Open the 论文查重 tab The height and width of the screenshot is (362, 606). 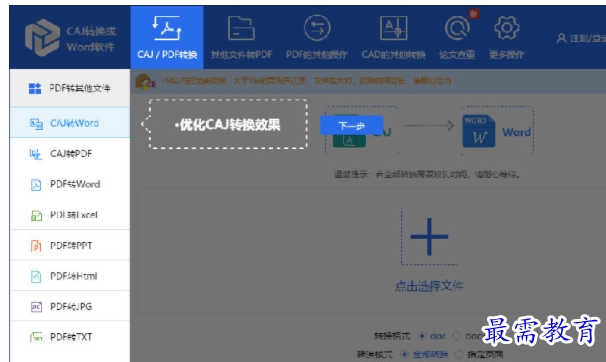pyautogui.click(x=457, y=37)
